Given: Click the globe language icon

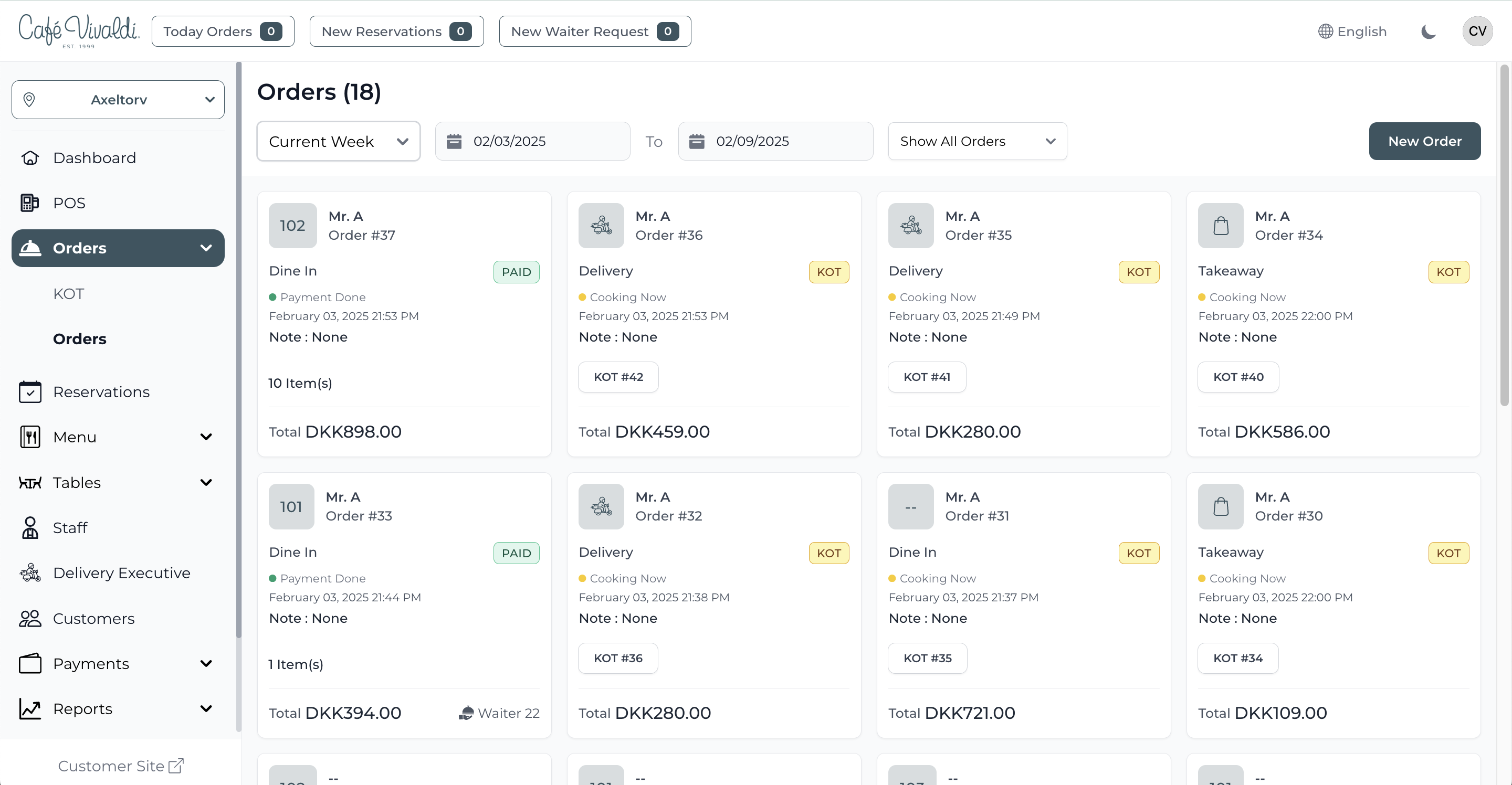Looking at the screenshot, I should [x=1325, y=31].
